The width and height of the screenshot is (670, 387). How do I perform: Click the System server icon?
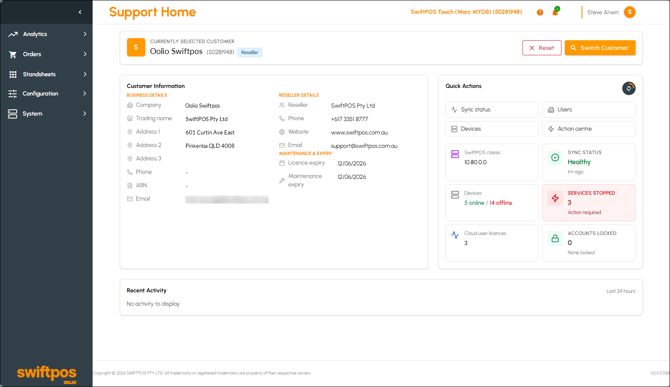(x=13, y=114)
